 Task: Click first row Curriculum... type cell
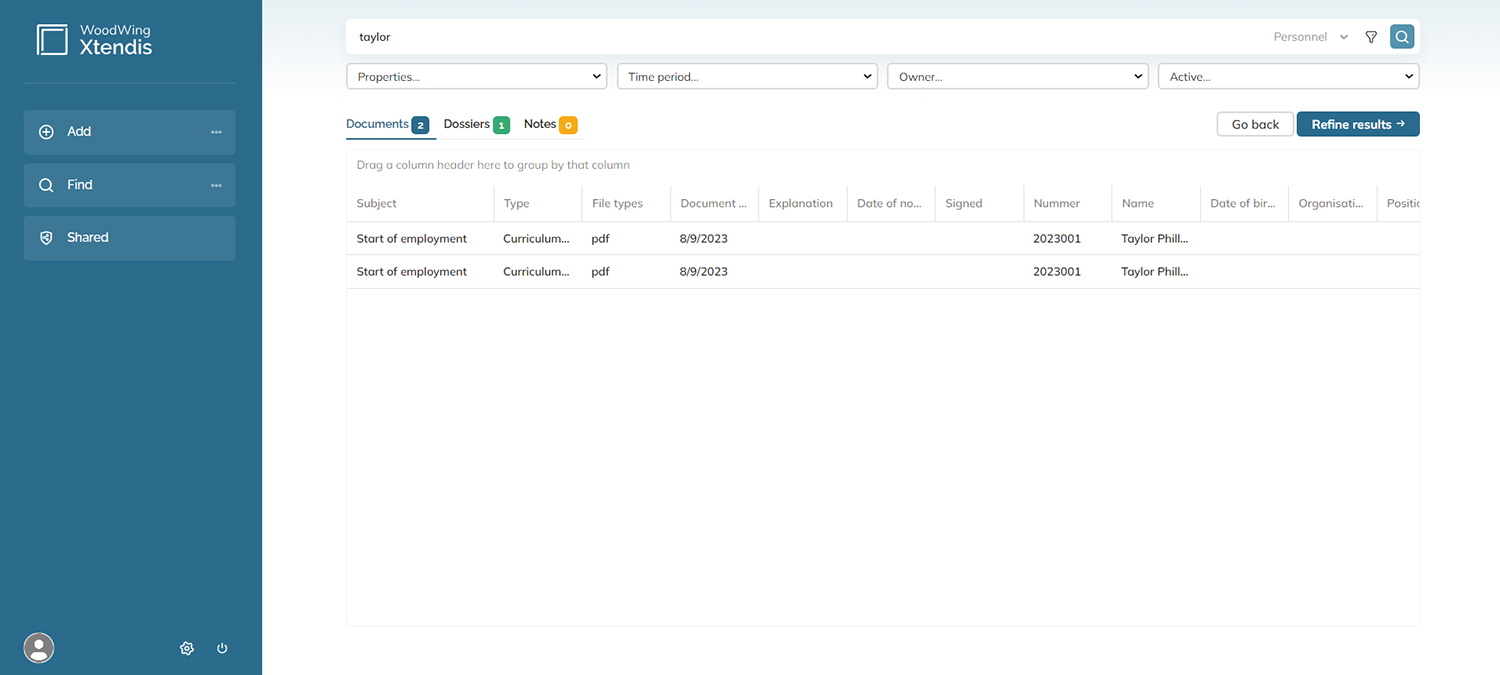pyautogui.click(x=537, y=239)
